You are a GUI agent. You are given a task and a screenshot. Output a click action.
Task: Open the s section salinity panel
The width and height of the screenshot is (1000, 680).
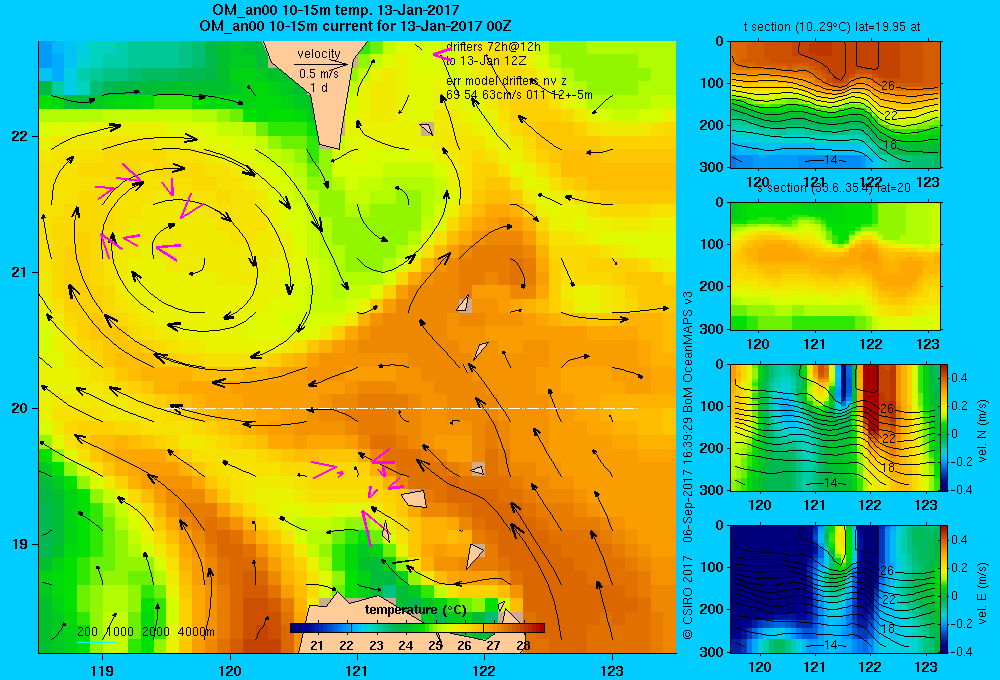pyautogui.click(x=835, y=266)
